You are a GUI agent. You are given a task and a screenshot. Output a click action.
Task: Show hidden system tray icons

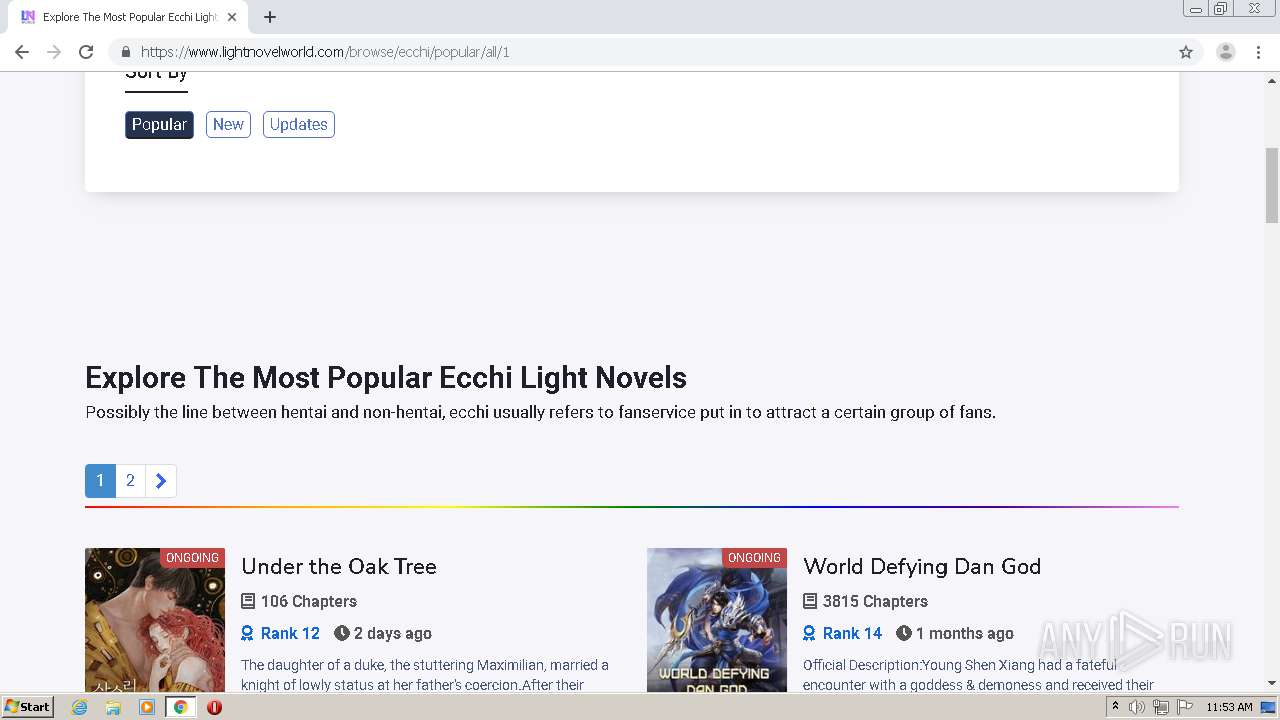point(1115,707)
